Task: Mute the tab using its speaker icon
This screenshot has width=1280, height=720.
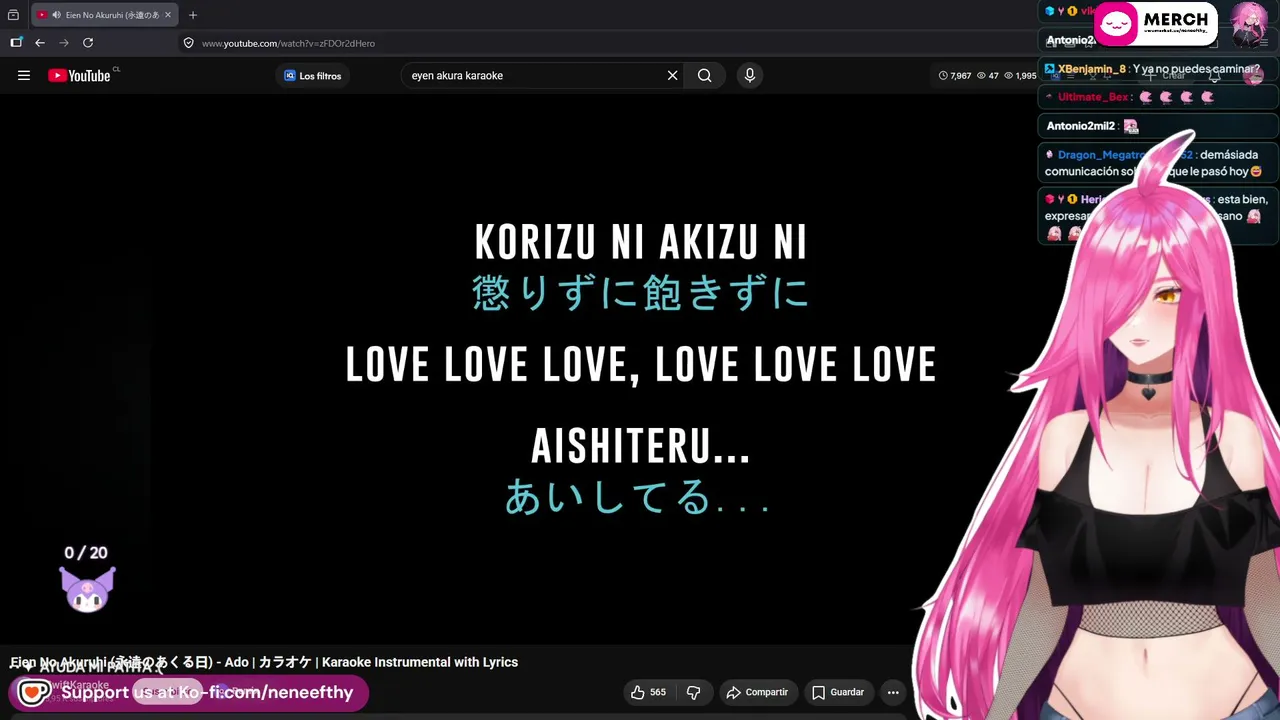Action: click(x=56, y=15)
